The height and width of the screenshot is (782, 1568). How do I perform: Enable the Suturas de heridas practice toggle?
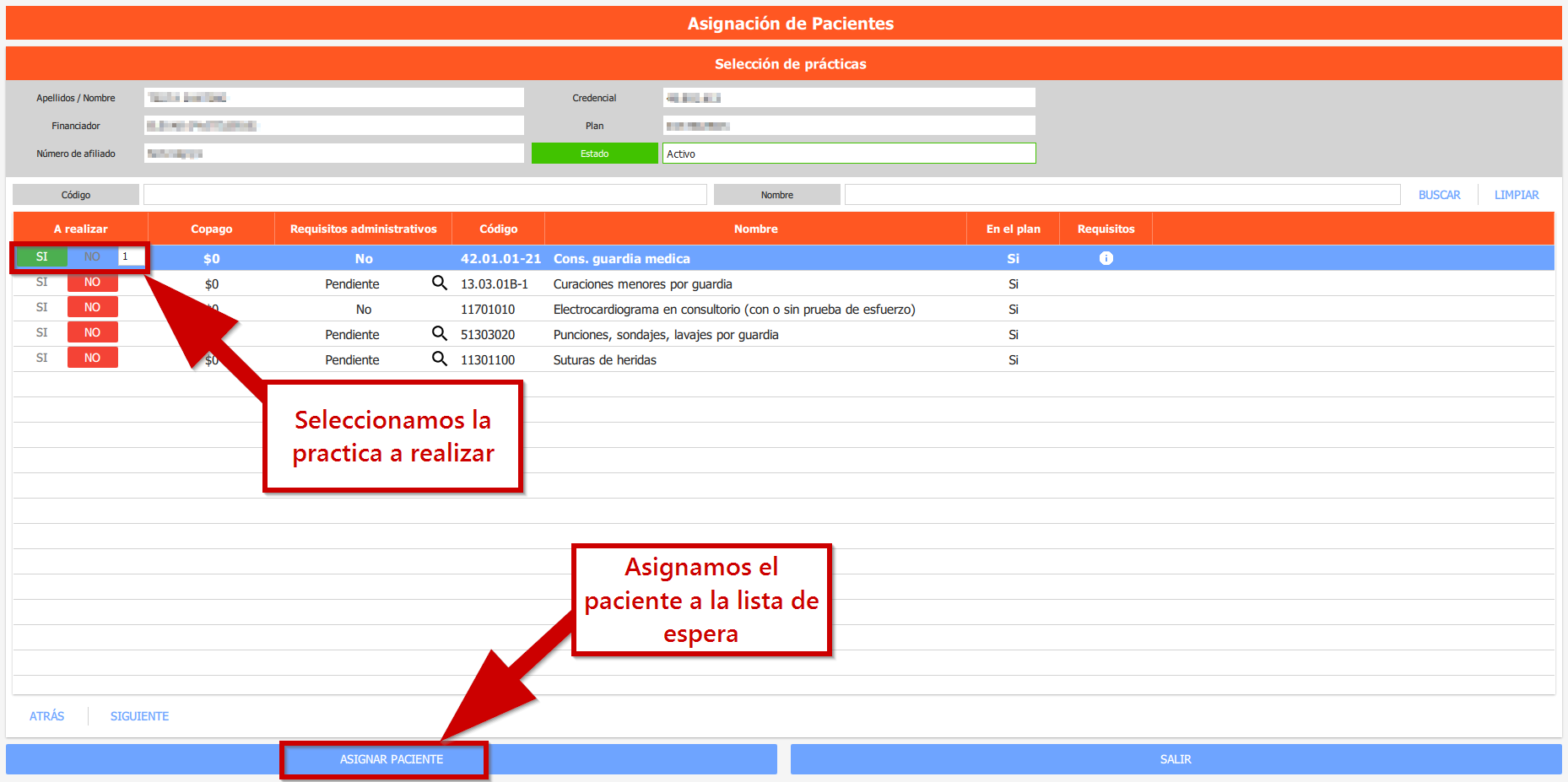pos(42,359)
